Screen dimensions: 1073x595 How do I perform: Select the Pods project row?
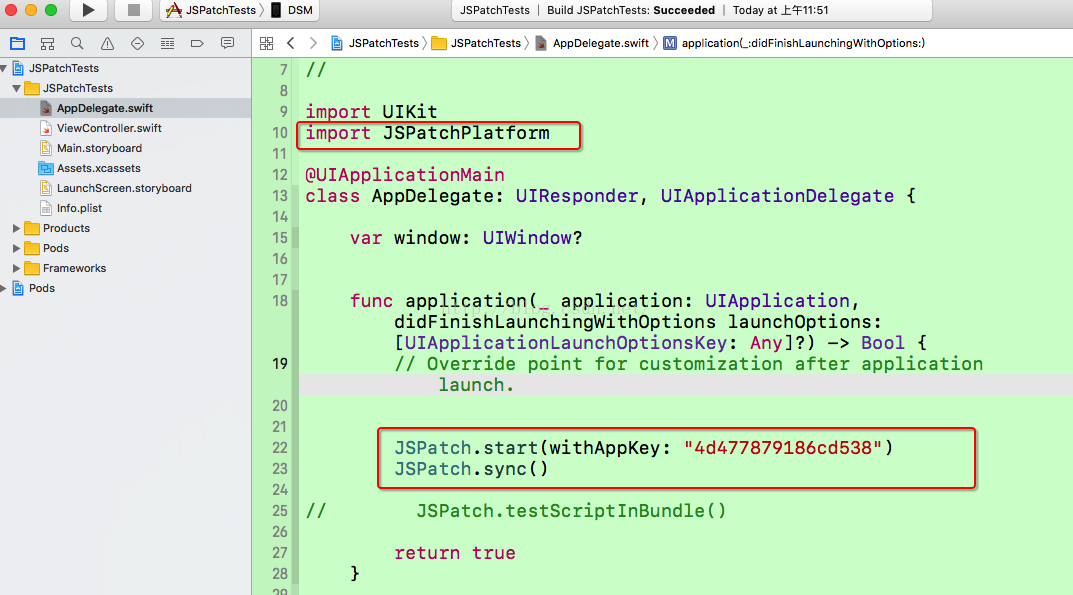click(125, 288)
